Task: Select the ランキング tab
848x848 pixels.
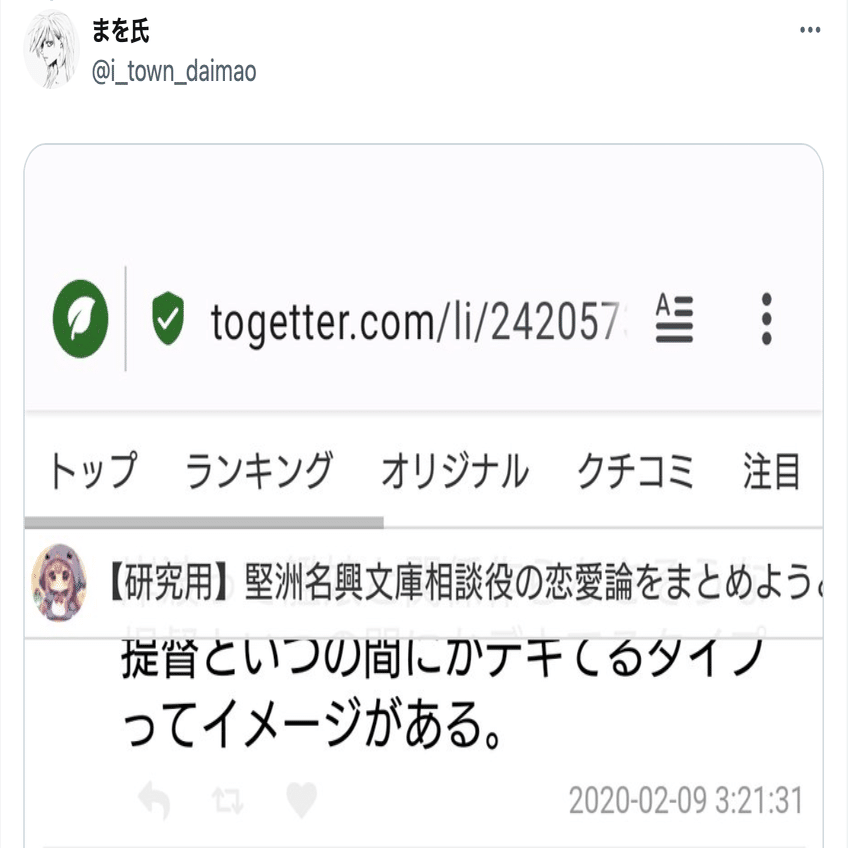Action: pos(259,471)
